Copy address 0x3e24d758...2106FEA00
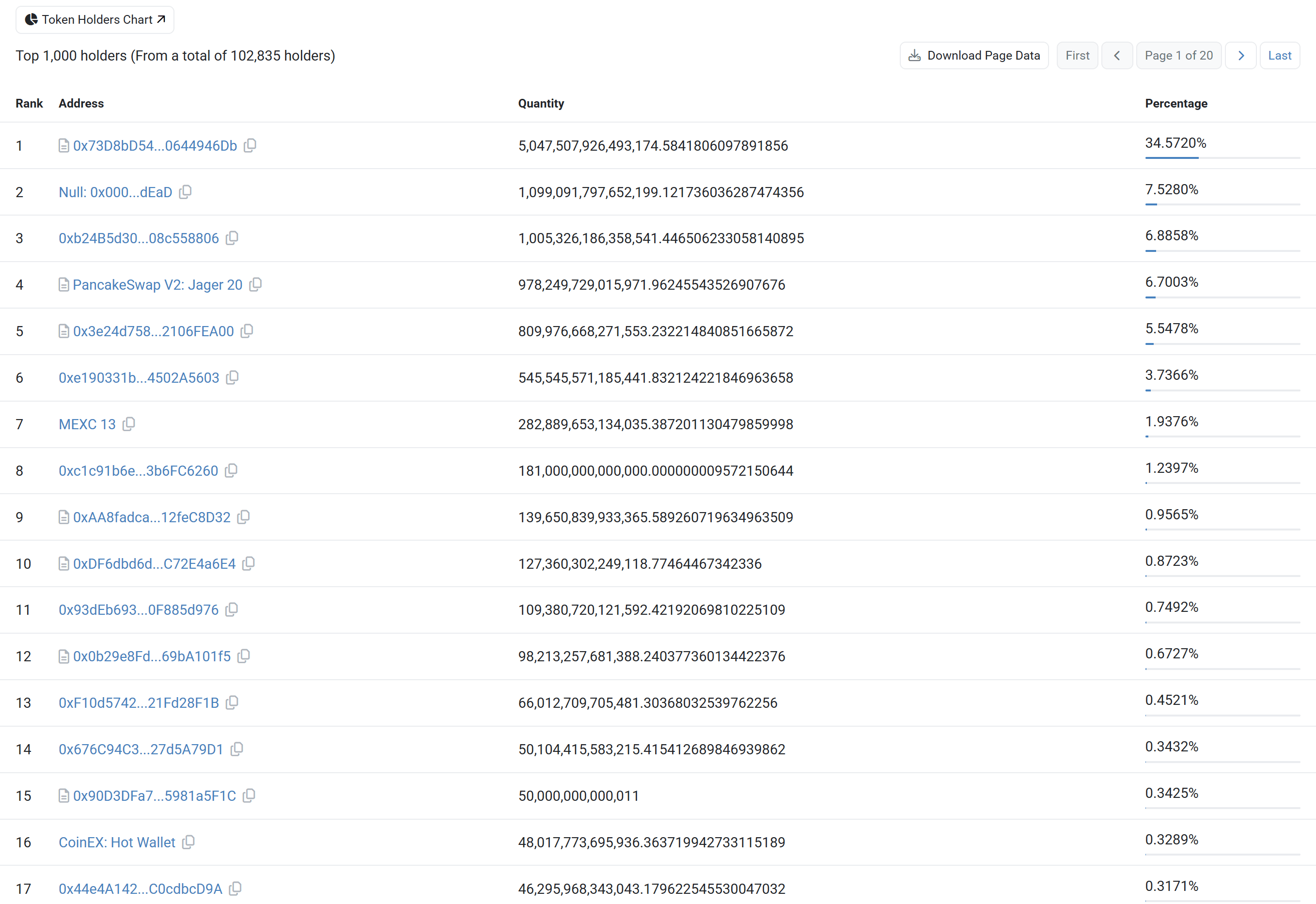1316x904 pixels. [247, 331]
